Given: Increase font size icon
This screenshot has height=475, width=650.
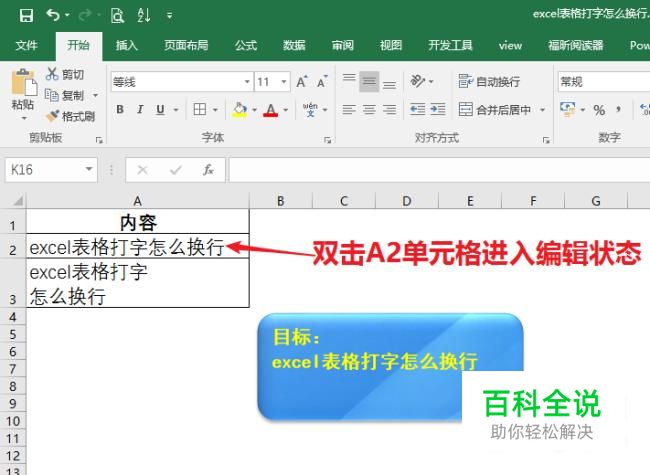Looking at the screenshot, I should pos(302,82).
